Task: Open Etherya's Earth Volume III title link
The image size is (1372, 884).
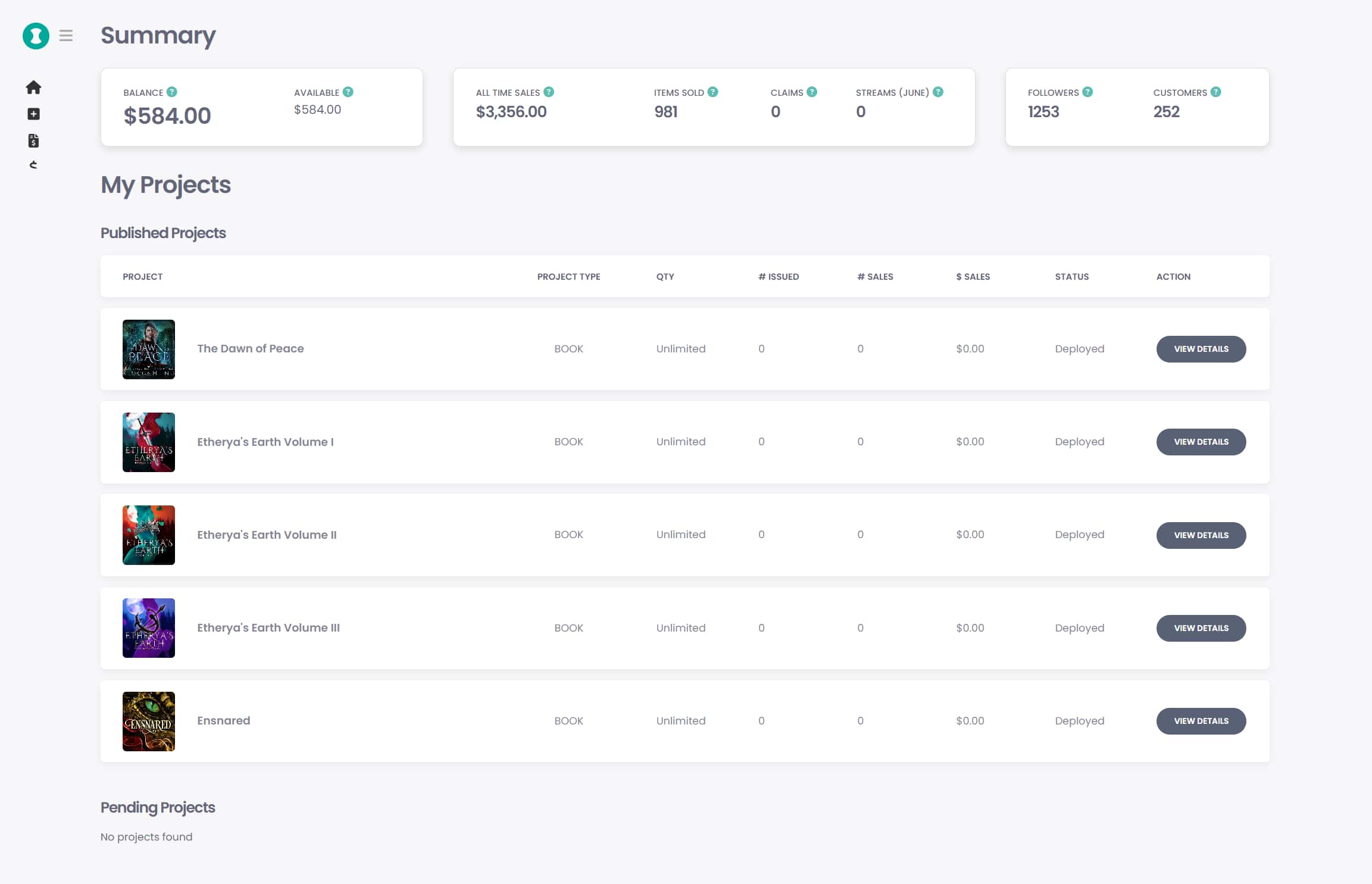Action: [268, 627]
